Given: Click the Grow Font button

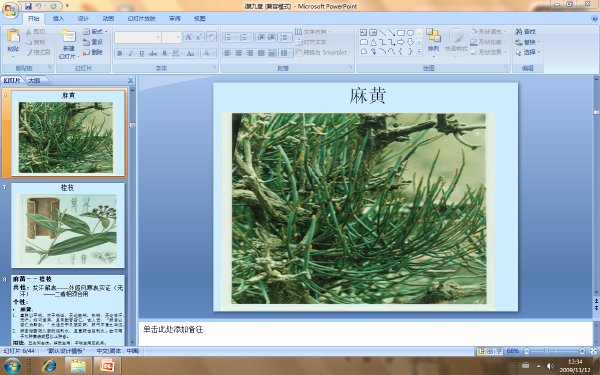Looking at the screenshot, I should (x=188, y=37).
